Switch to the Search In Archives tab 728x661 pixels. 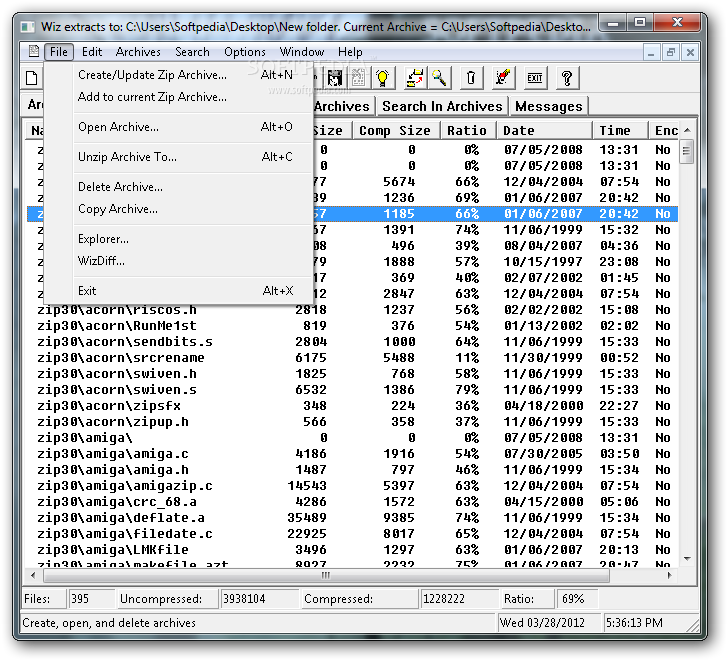(442, 106)
